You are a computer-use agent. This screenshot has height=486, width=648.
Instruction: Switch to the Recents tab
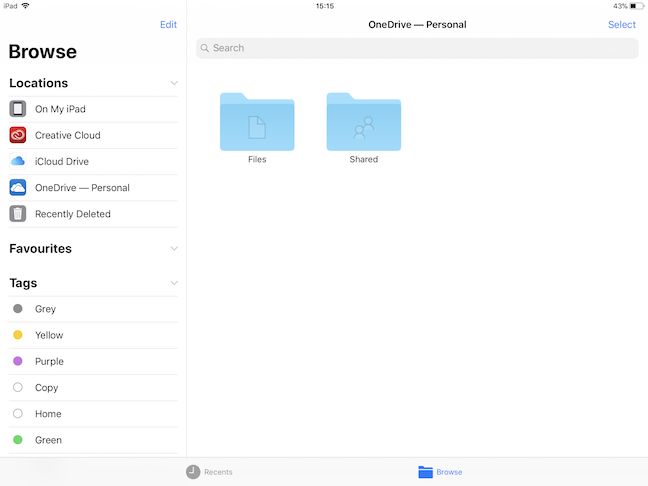coord(209,472)
